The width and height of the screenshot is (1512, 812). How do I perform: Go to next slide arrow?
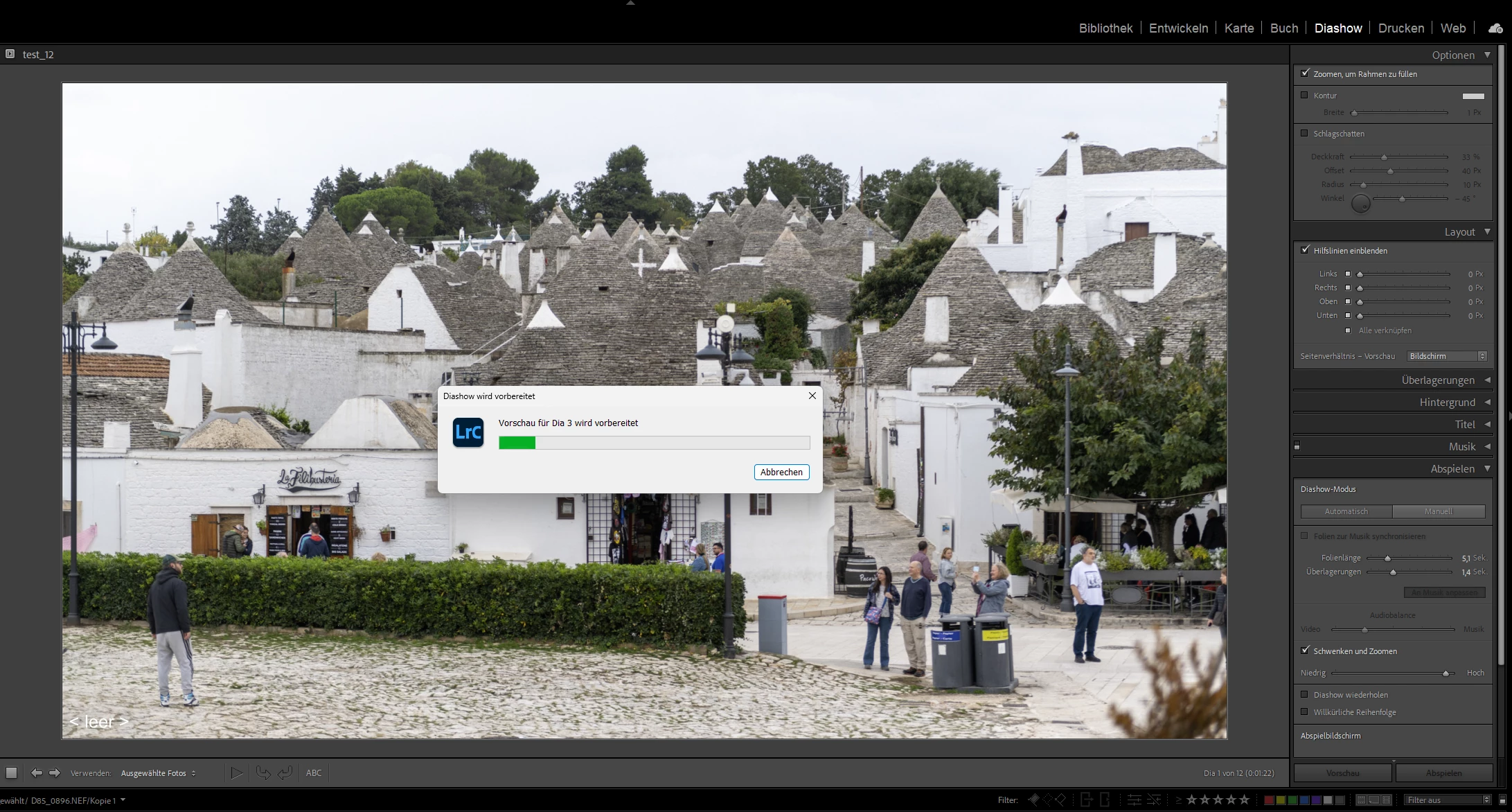pyautogui.click(x=55, y=773)
